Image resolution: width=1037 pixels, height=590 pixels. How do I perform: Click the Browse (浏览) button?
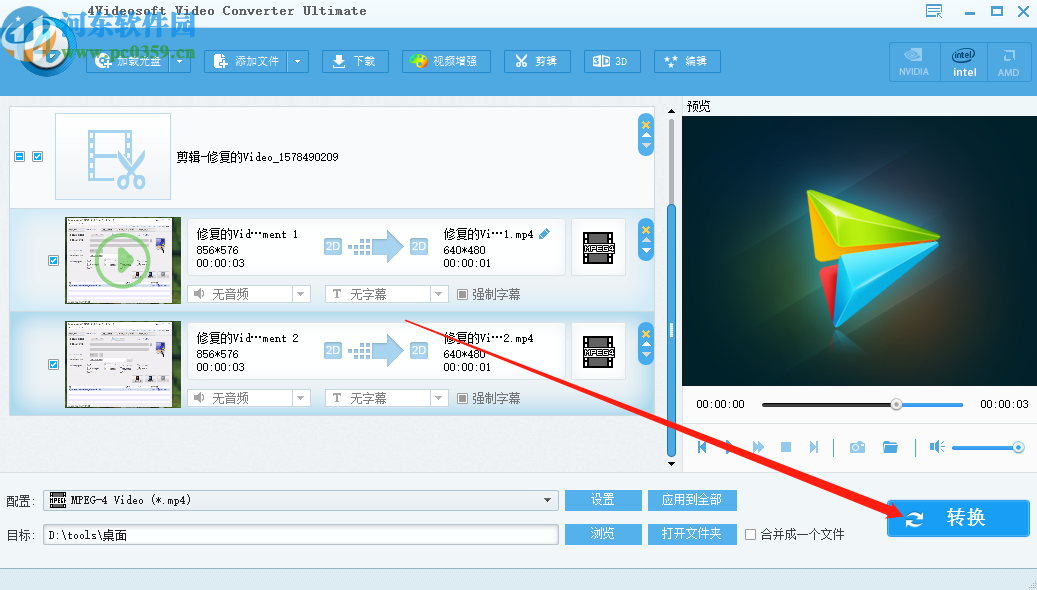(603, 534)
